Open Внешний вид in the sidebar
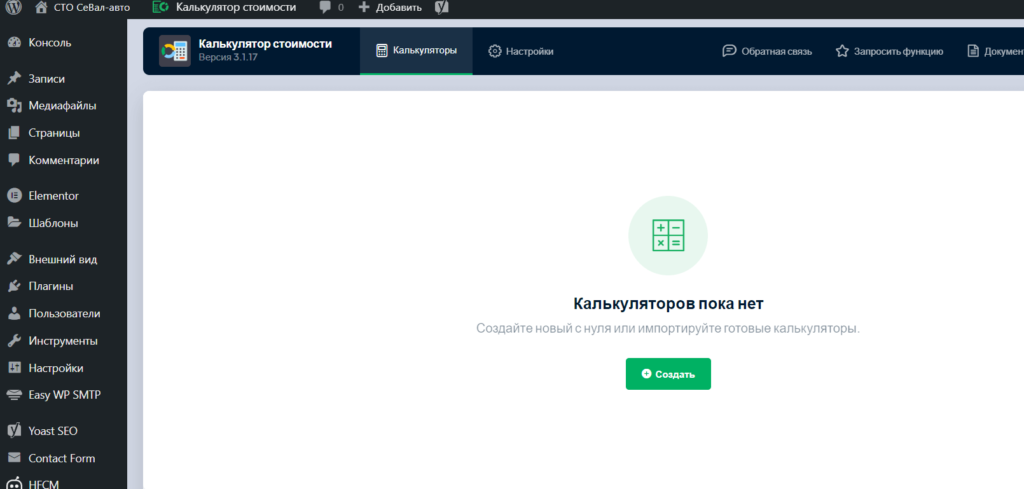This screenshot has width=1024, height=489. coord(63,260)
